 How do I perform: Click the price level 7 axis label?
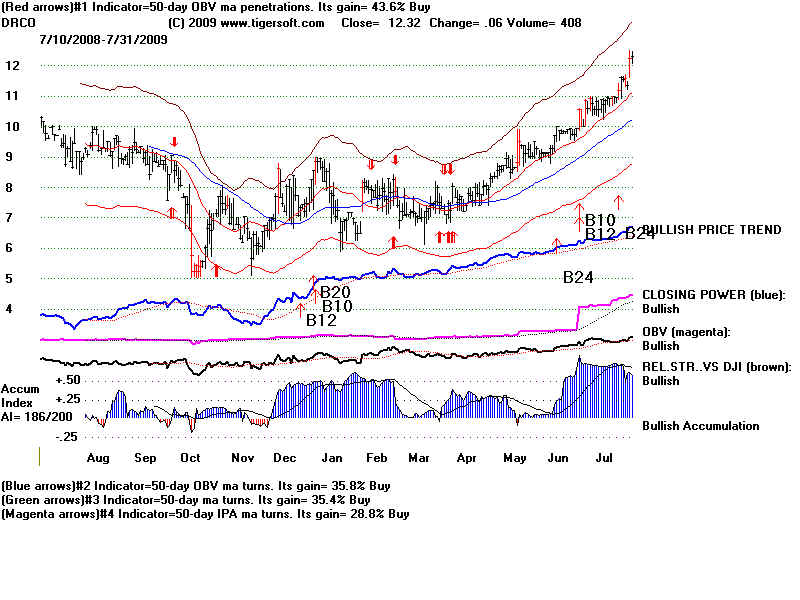tap(9, 218)
